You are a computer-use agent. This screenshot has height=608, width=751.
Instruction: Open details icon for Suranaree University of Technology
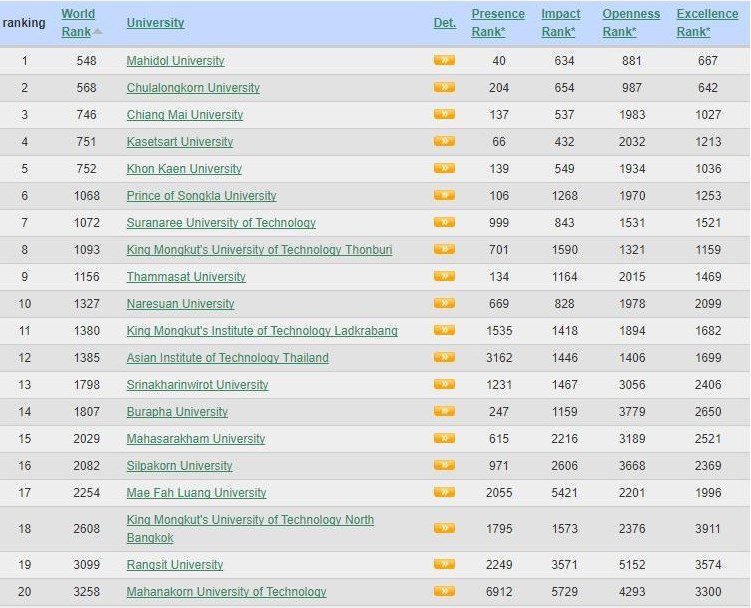(x=444, y=222)
